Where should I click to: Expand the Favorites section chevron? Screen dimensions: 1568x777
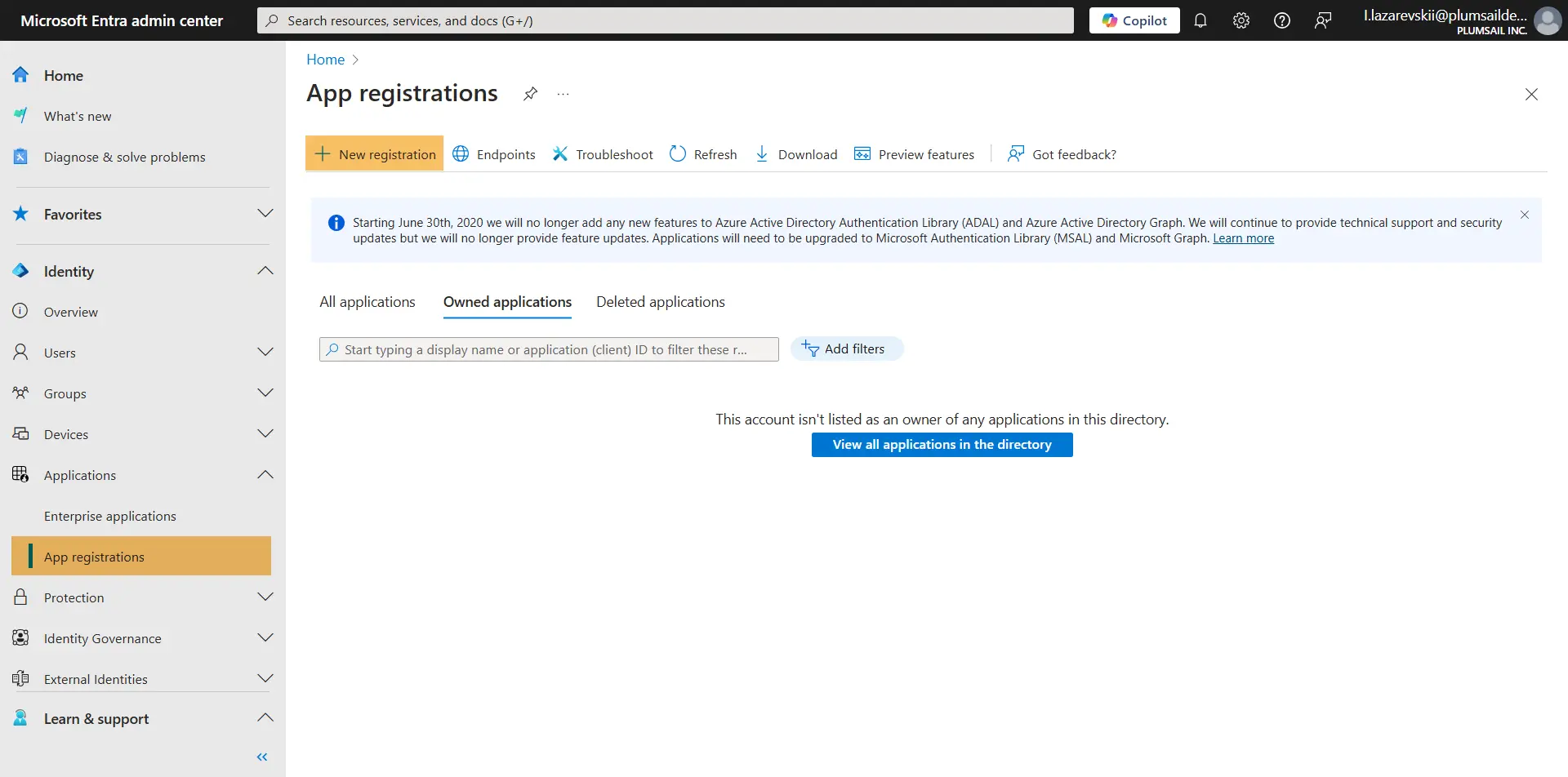tap(265, 213)
